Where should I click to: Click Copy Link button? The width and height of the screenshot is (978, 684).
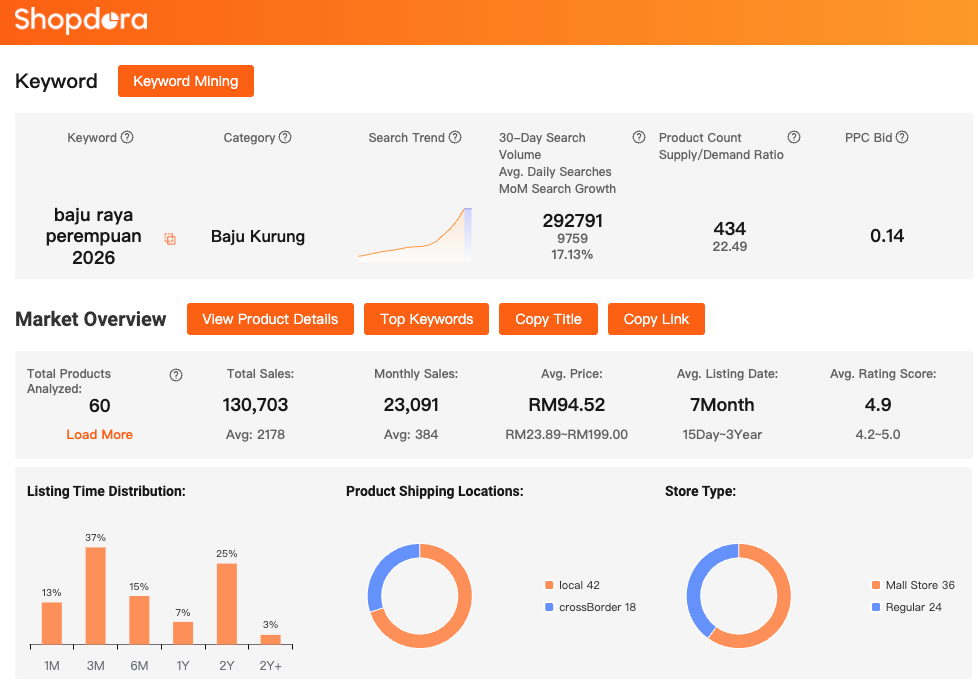pos(656,319)
